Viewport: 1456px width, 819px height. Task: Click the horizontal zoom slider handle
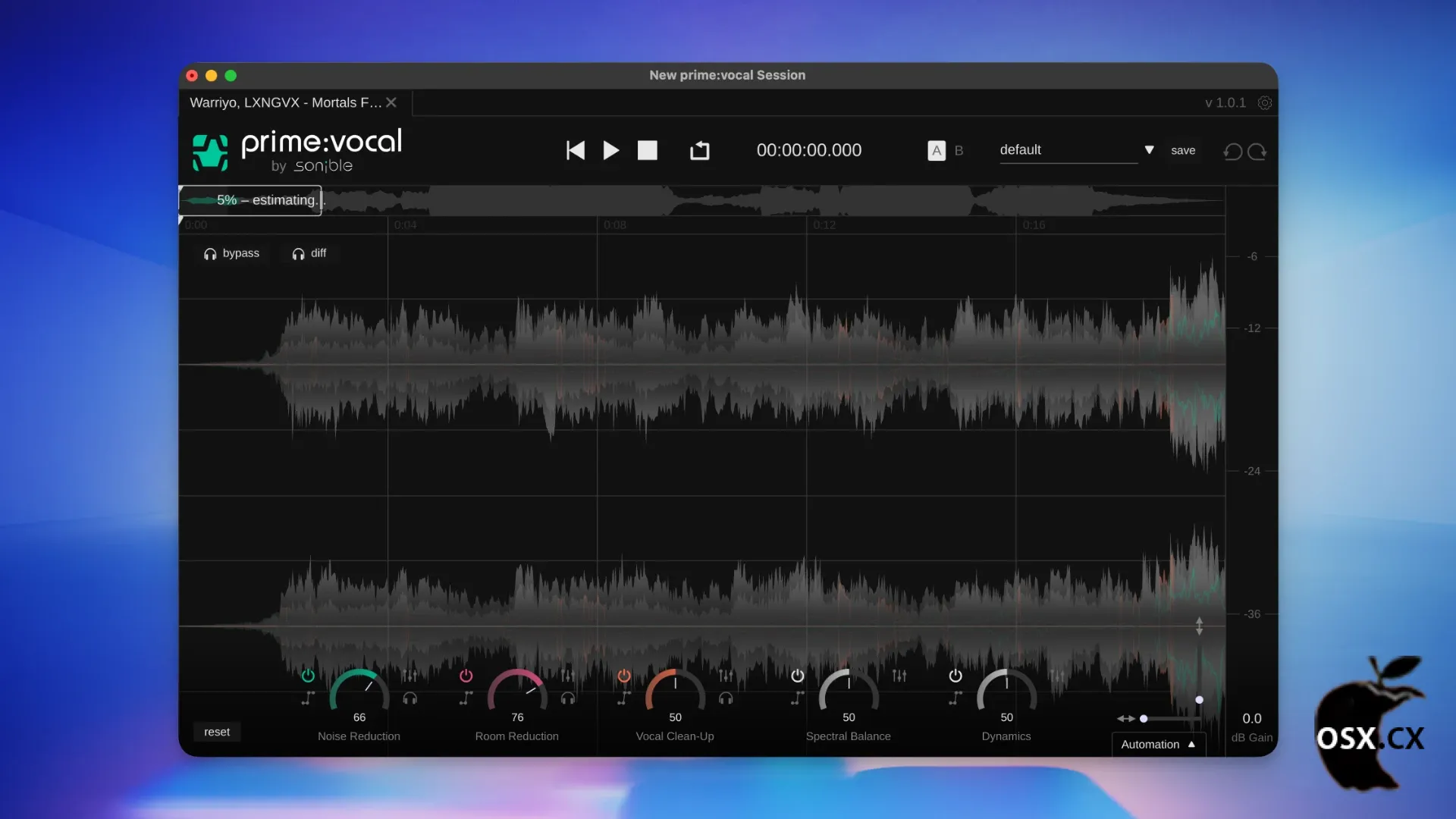pyautogui.click(x=1144, y=718)
